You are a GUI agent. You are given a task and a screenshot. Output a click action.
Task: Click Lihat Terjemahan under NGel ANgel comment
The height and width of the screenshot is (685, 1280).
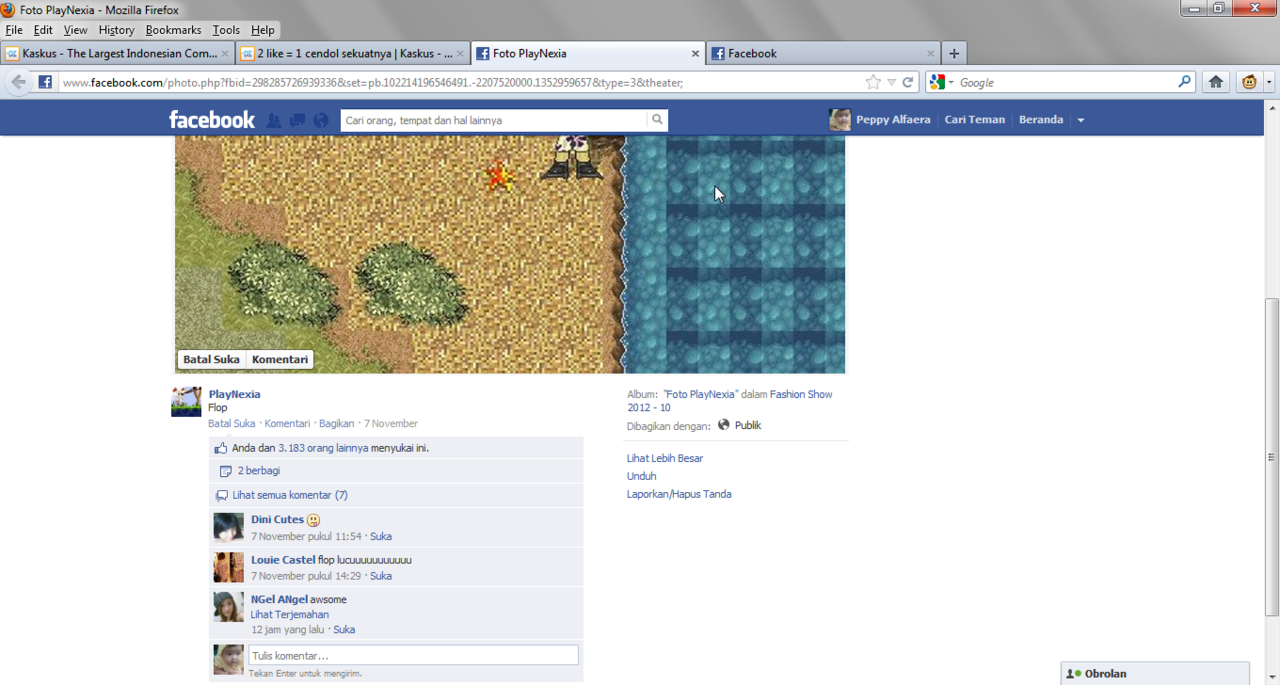(289, 615)
